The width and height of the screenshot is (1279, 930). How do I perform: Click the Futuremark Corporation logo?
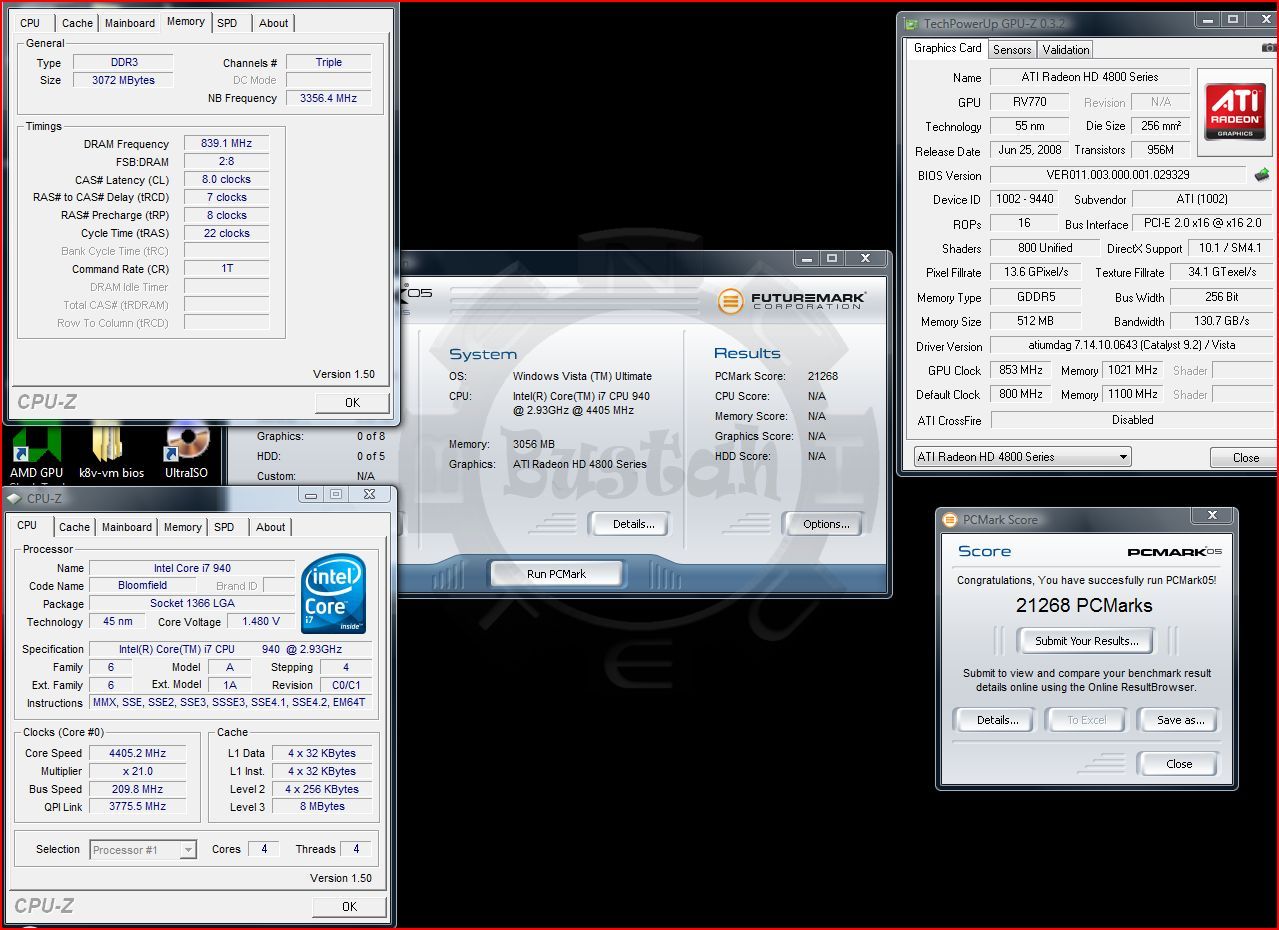click(x=791, y=300)
